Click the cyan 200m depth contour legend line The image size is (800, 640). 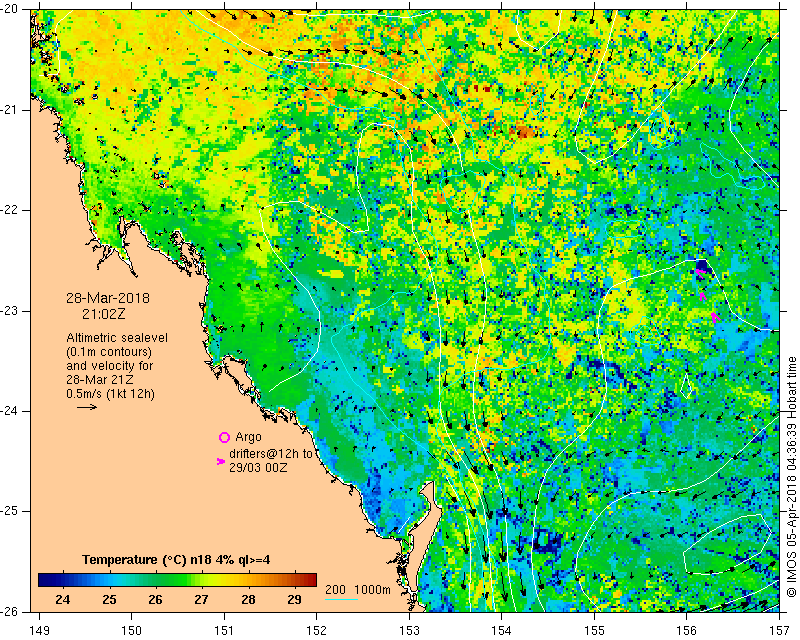(x=341, y=599)
